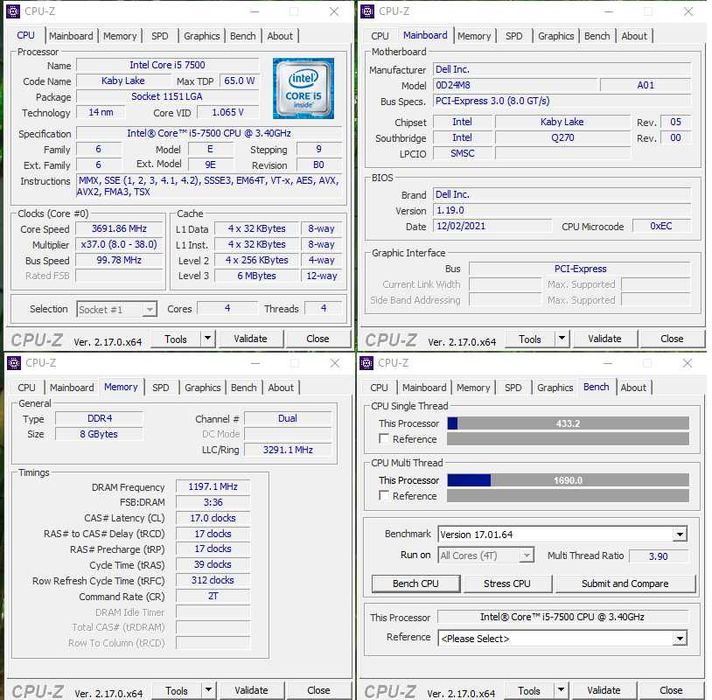The width and height of the screenshot is (712, 700).
Task: Tick Reference checkbox under CPU Single Thread
Action: pos(384,439)
